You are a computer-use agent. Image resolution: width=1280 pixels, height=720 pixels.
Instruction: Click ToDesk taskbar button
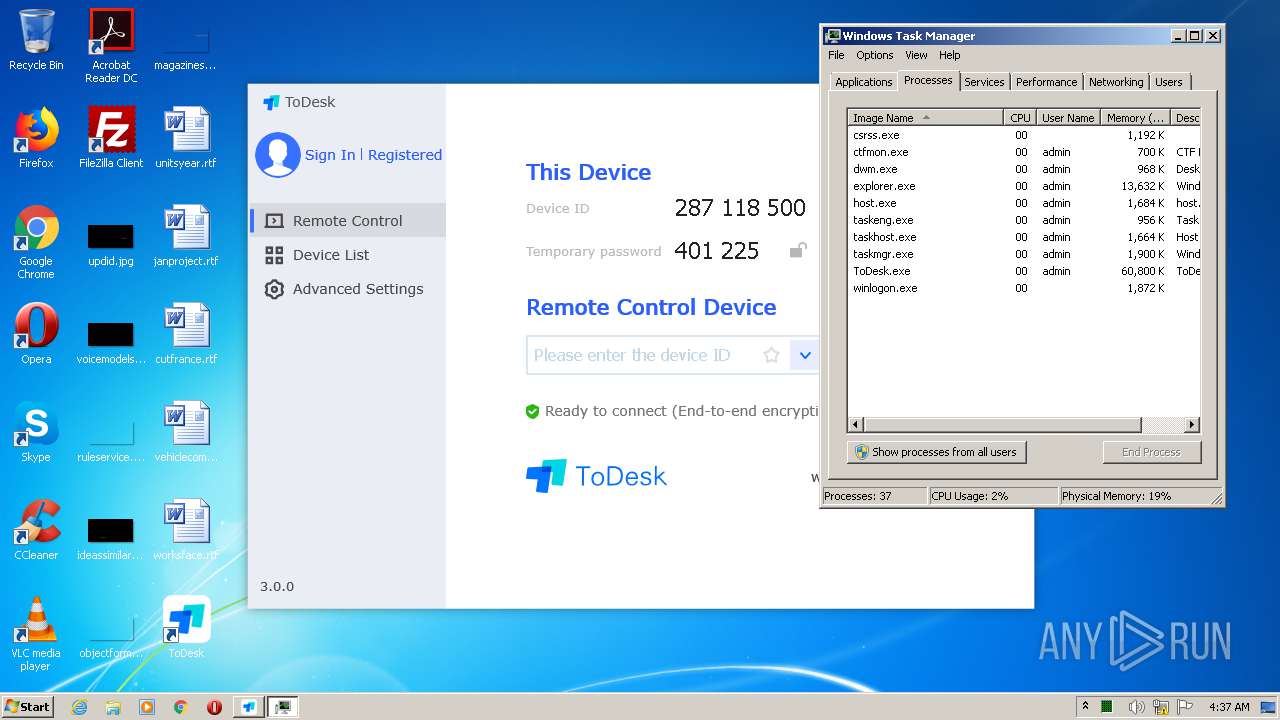(x=249, y=707)
